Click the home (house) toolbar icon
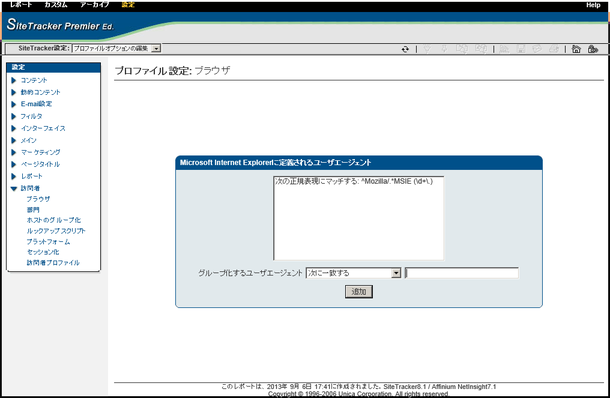Image resolution: width=610 pixels, height=398 pixels. point(576,49)
